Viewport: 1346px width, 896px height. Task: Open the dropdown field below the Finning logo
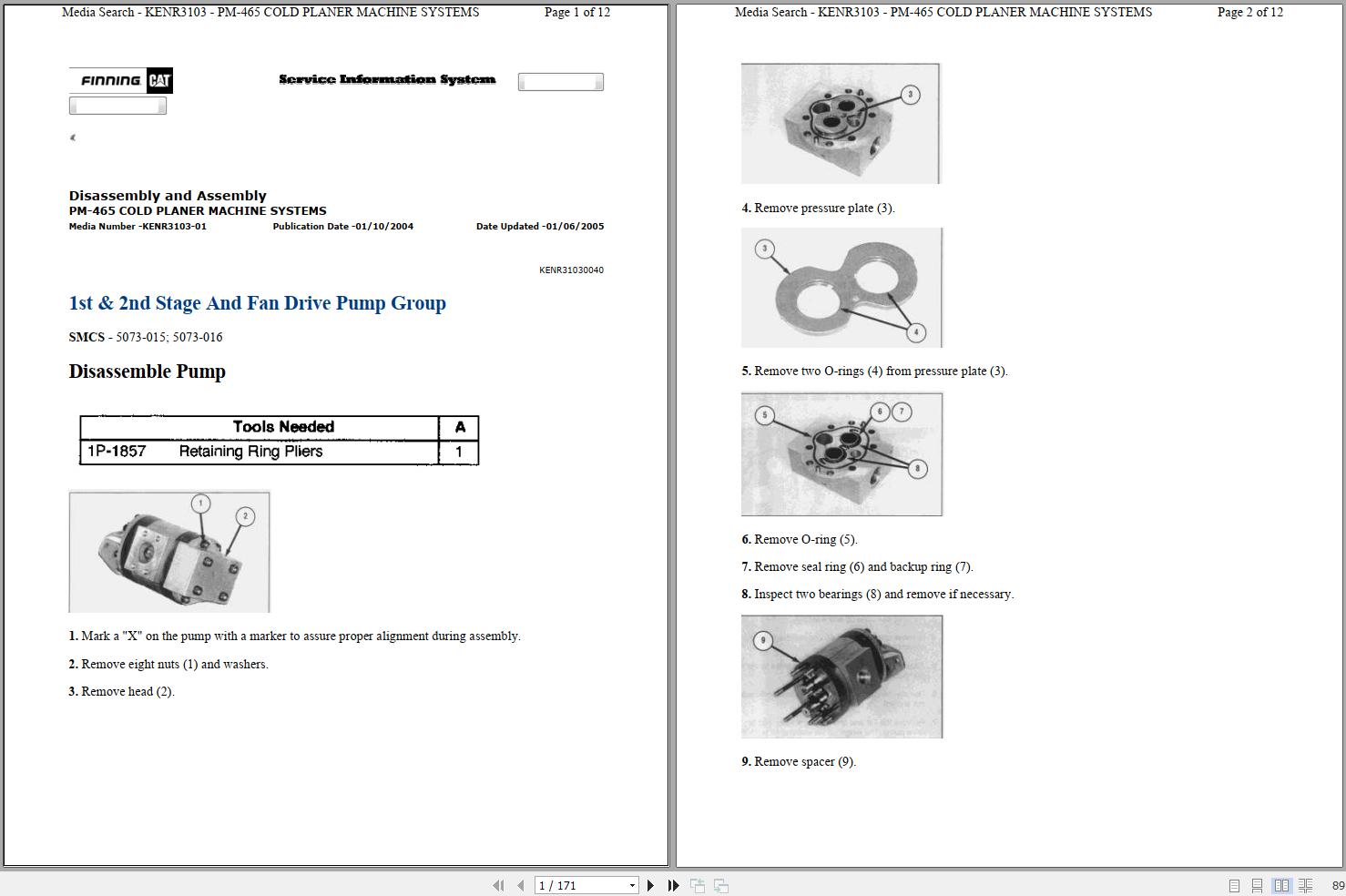point(117,105)
